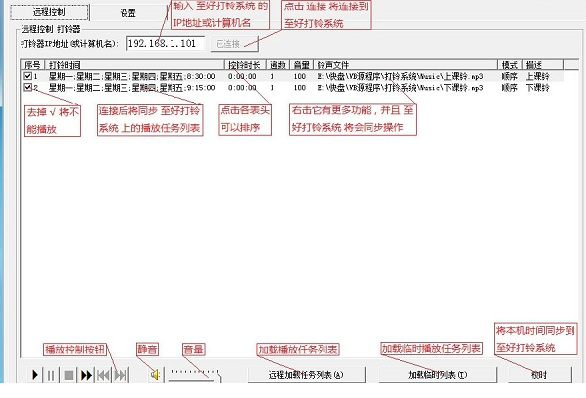The height and width of the screenshot is (398, 586).
Task: Click duration 0:00:00 in row 1
Action: click(242, 76)
